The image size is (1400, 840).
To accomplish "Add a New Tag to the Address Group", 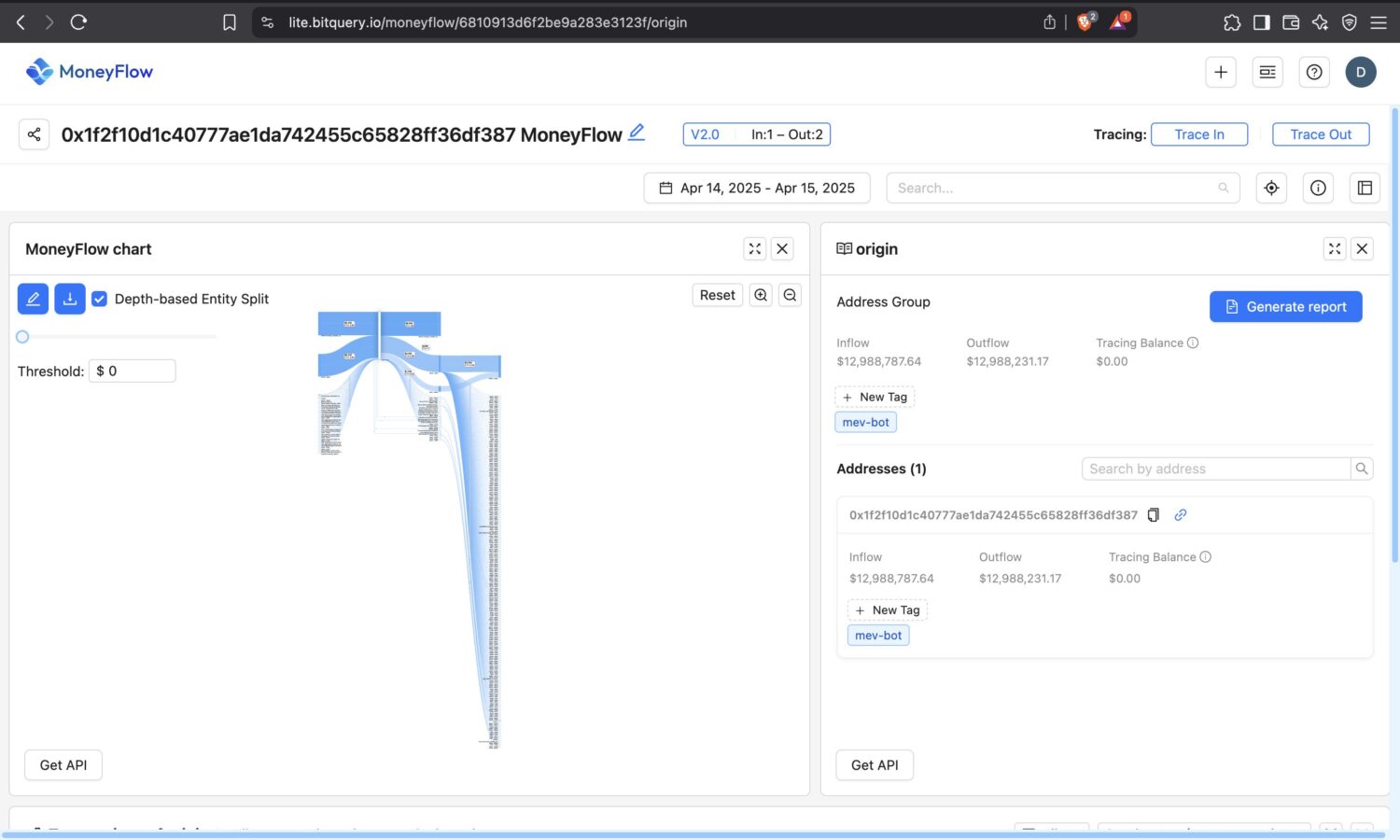I will [x=875, y=397].
